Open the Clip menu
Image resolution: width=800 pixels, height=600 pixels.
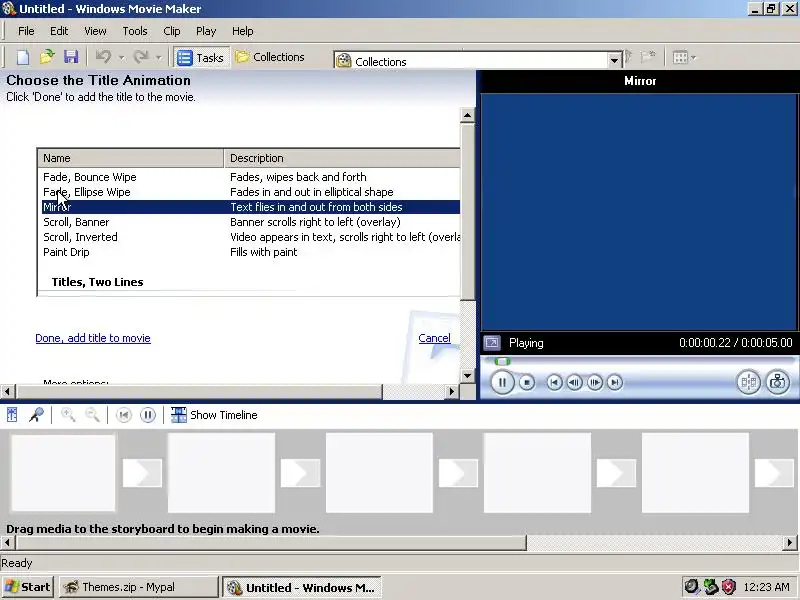(x=172, y=31)
